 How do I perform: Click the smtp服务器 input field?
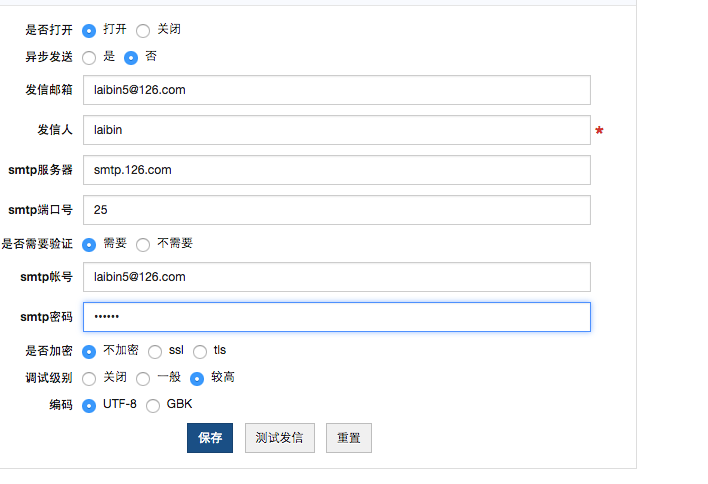(336, 170)
